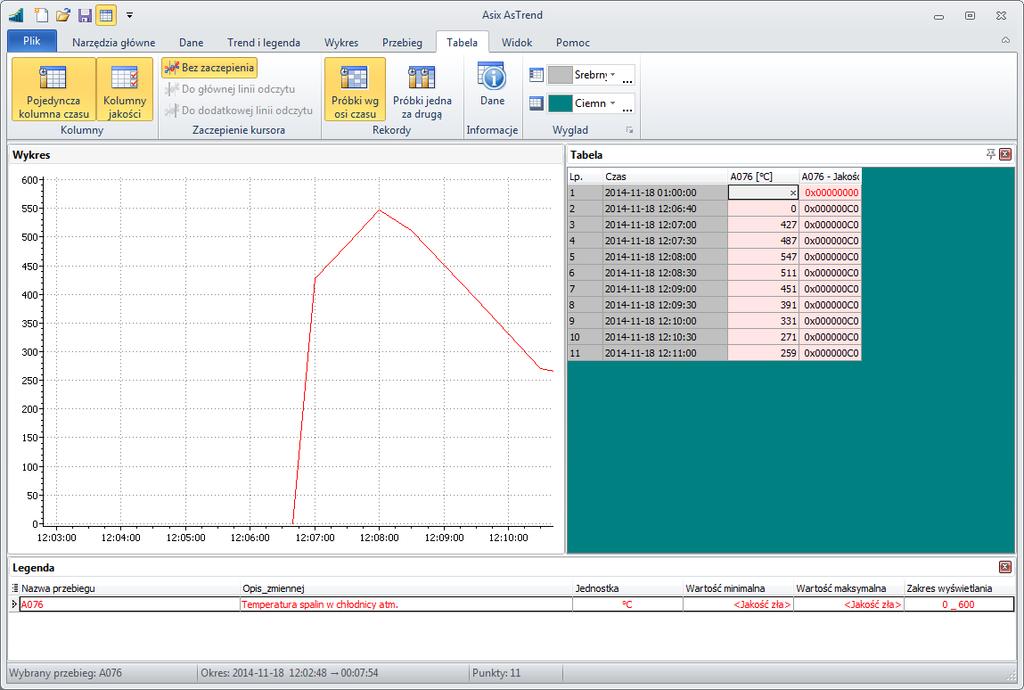Click the table background icon beside Ciemn
The image size is (1024, 690).
click(x=536, y=103)
